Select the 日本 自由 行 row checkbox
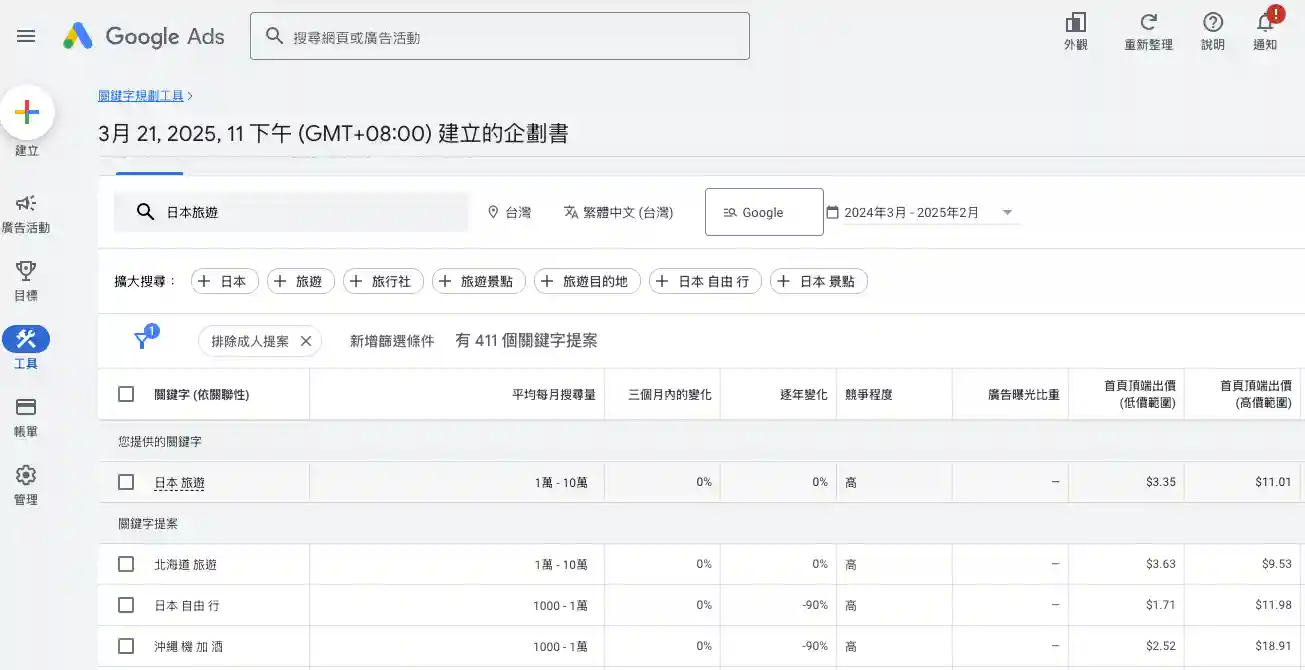This screenshot has width=1305, height=670. pyautogui.click(x=126, y=605)
